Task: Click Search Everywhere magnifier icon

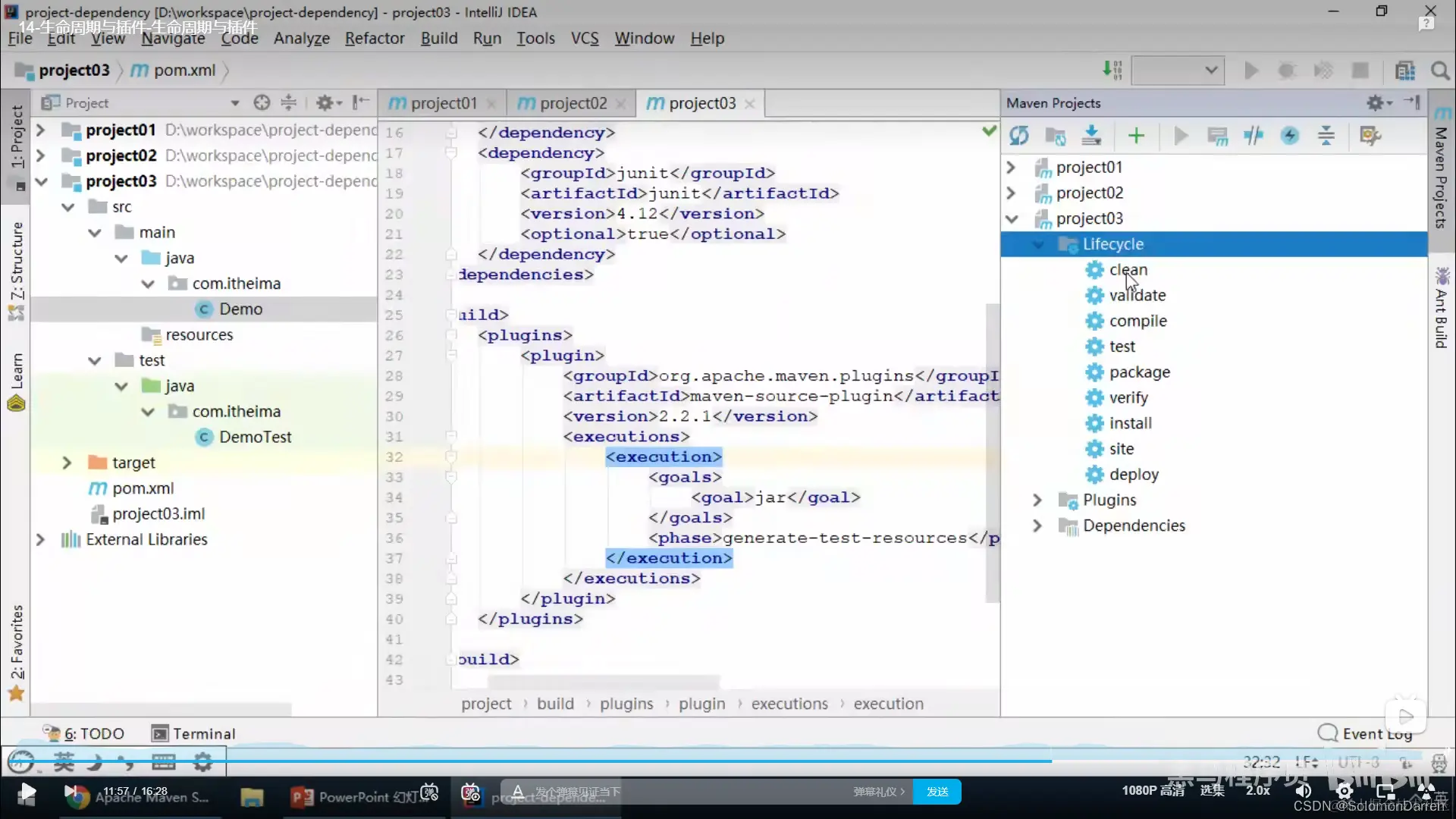Action: click(x=1439, y=71)
